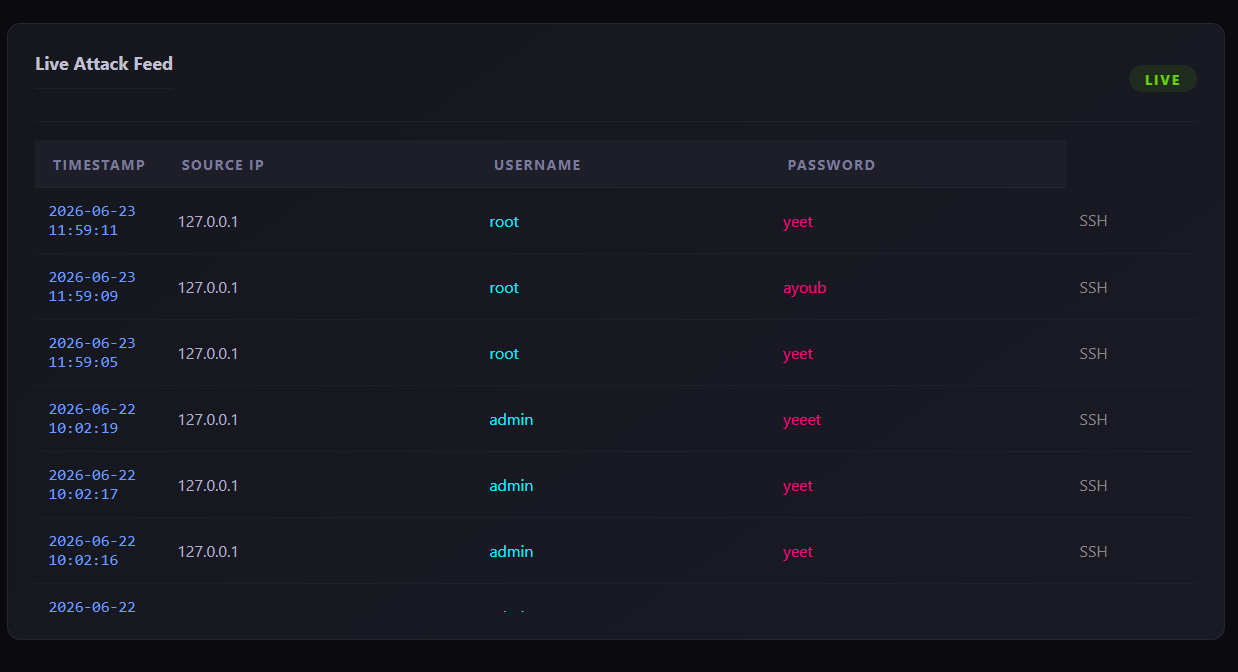
Task: Click the USERNAME column header
Action: (537, 165)
